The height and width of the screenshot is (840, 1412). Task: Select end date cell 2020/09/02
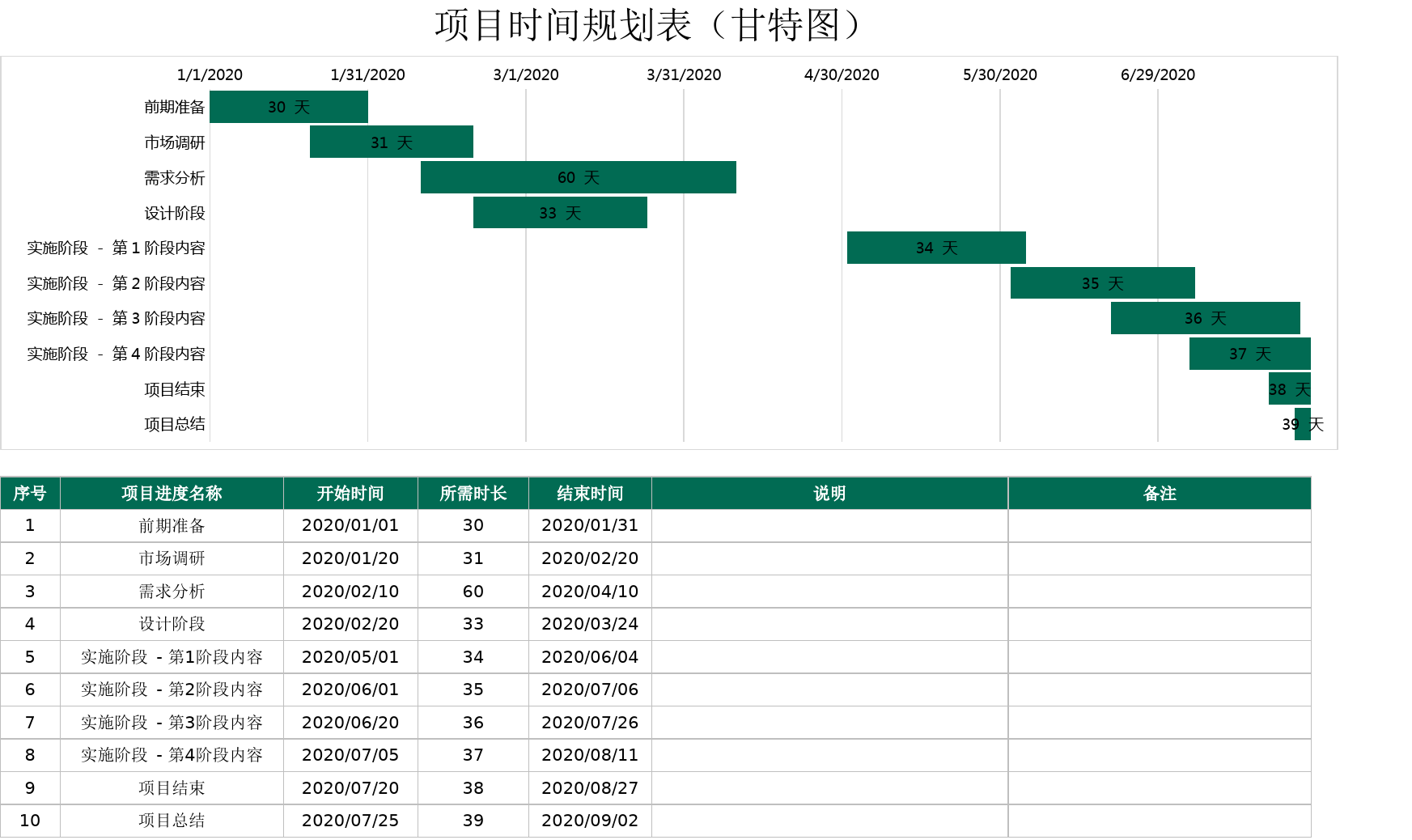click(x=590, y=821)
